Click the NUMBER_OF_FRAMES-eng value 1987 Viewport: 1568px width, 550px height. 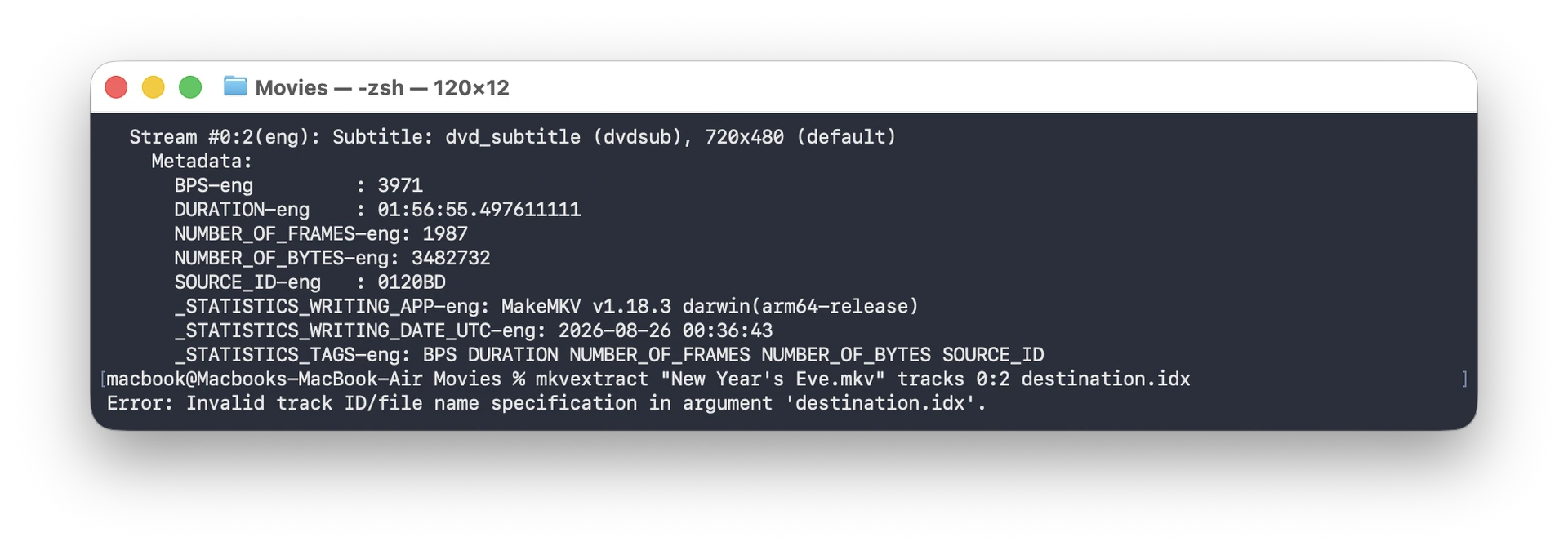point(445,233)
